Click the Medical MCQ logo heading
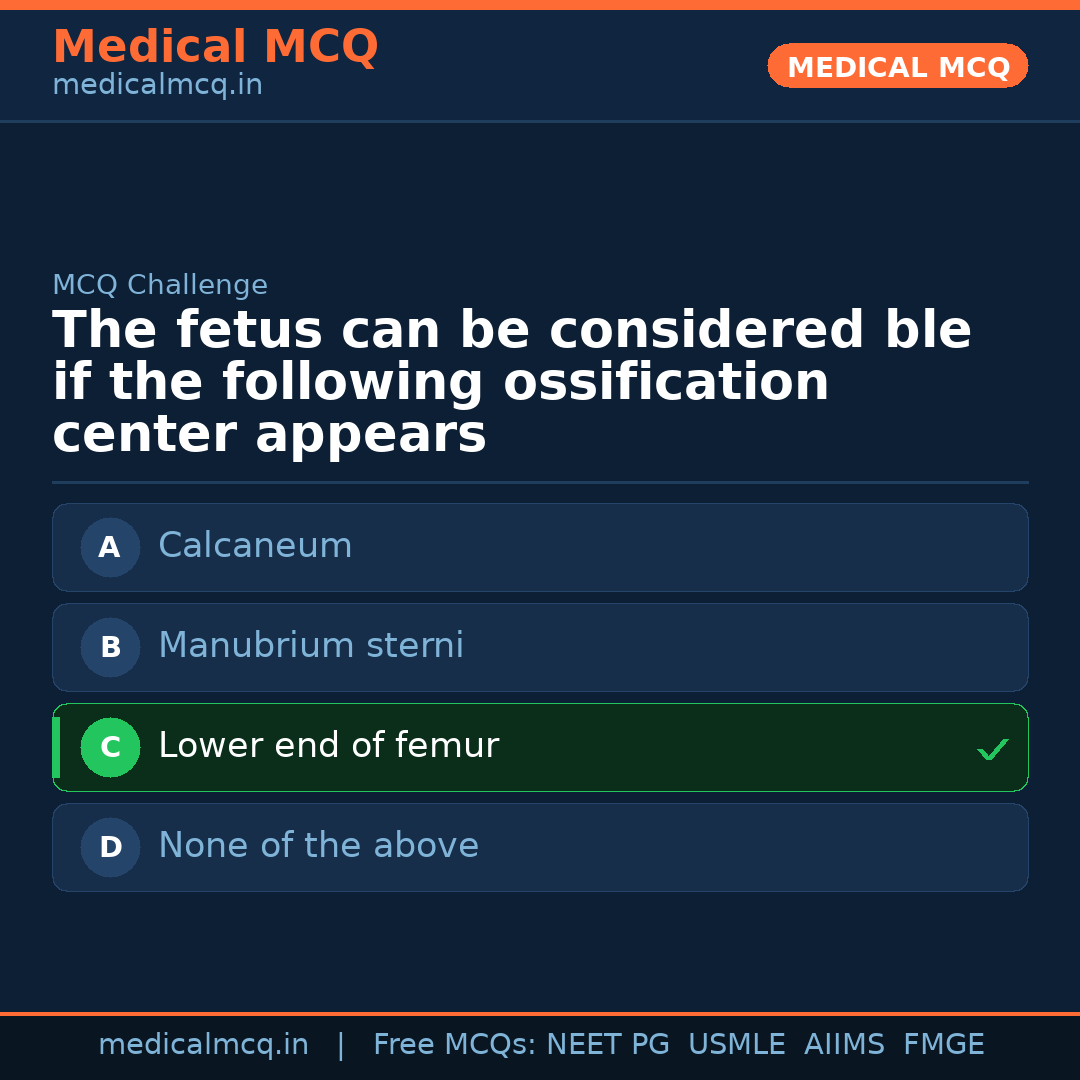This screenshot has height=1080, width=1080. click(215, 46)
